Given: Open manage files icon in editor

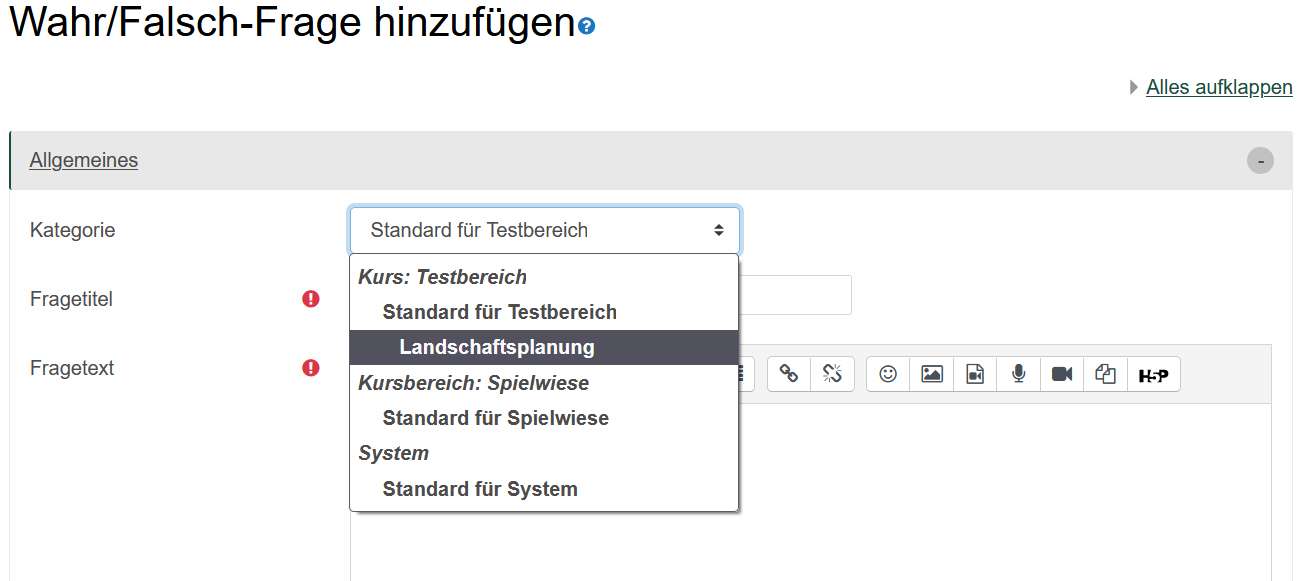Looking at the screenshot, I should (1105, 374).
